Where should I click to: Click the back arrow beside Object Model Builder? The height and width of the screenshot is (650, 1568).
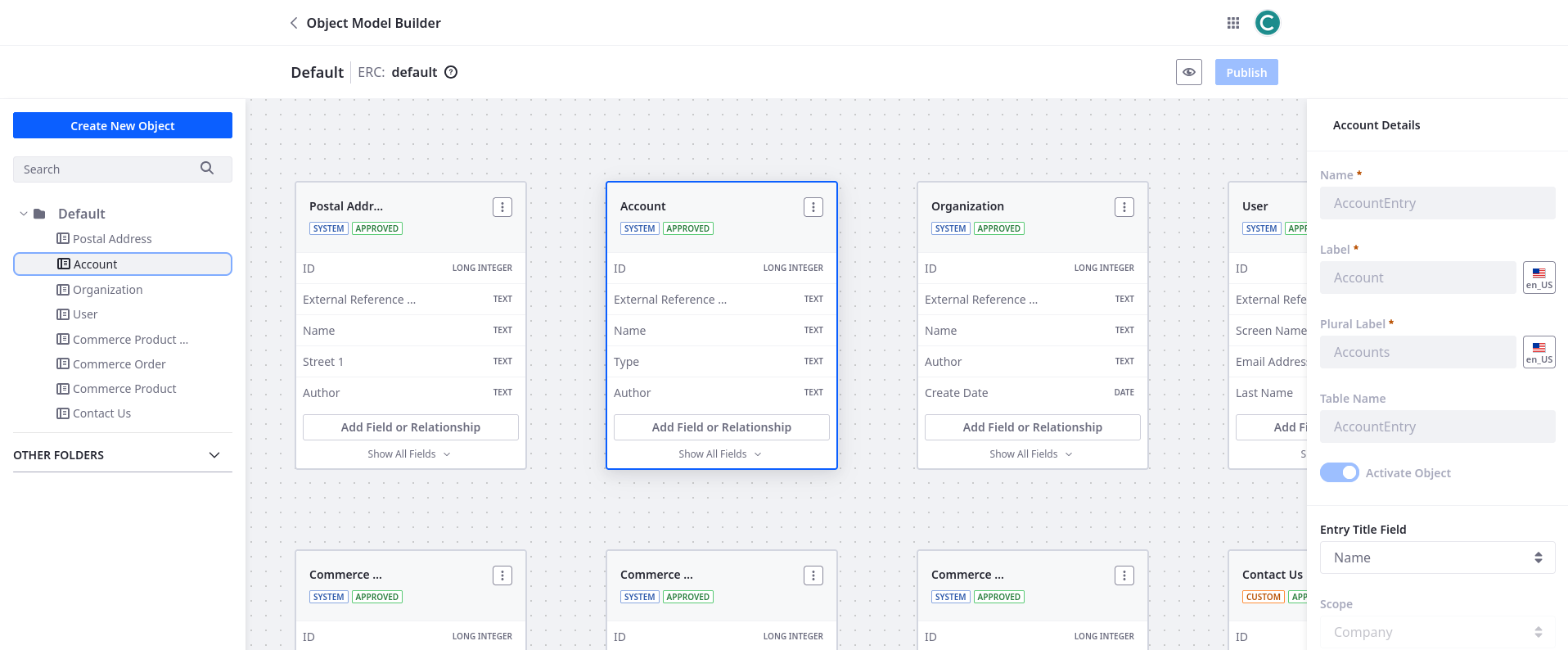tap(294, 23)
